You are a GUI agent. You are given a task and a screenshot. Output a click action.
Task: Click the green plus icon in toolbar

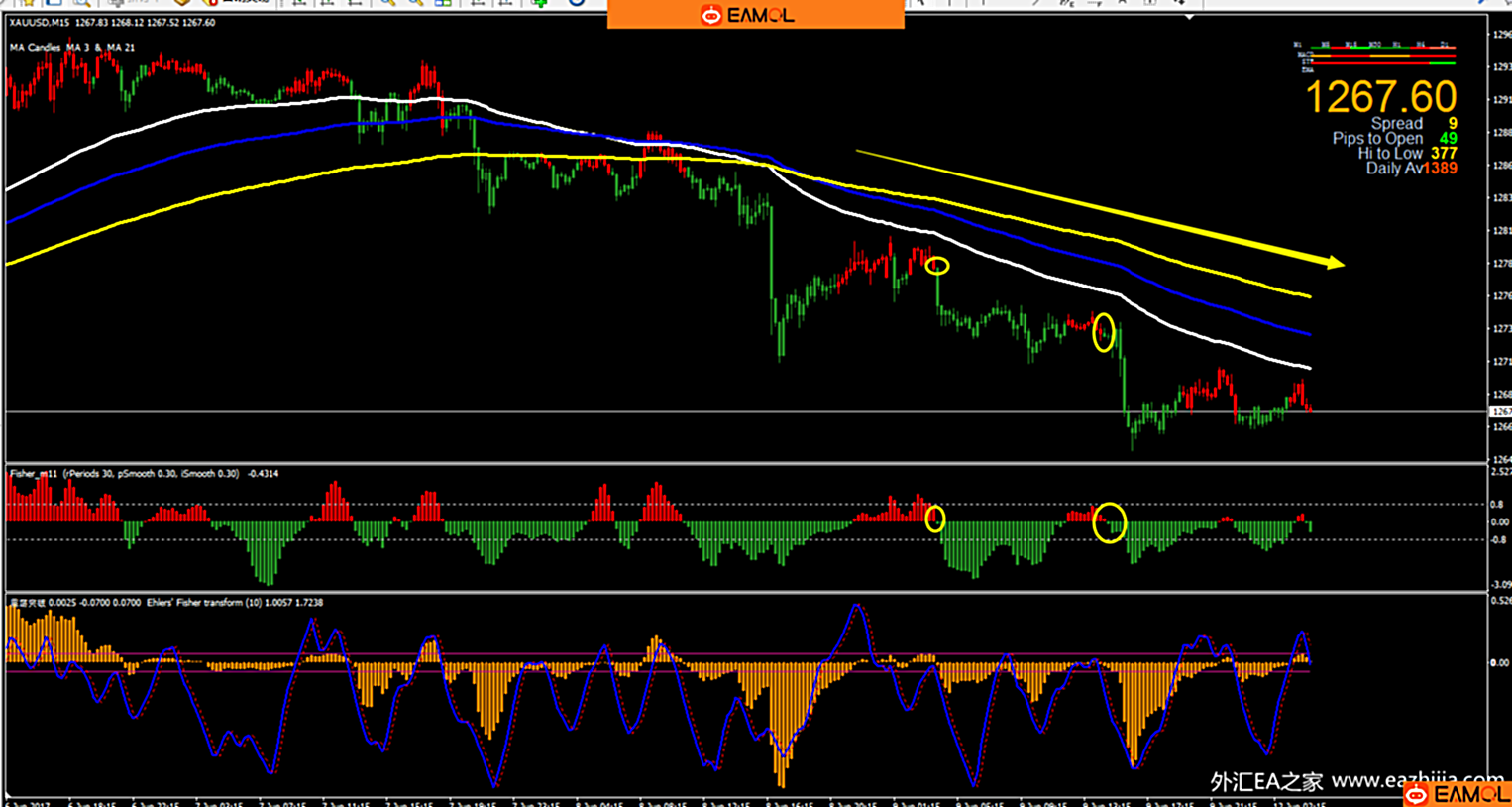point(539,3)
